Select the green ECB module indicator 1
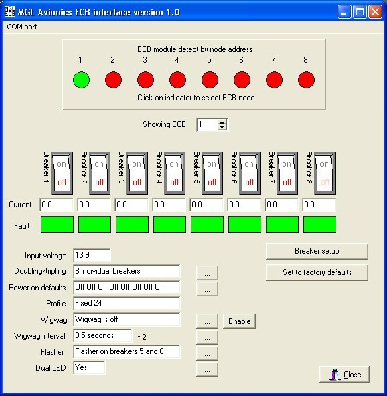 tap(81, 80)
